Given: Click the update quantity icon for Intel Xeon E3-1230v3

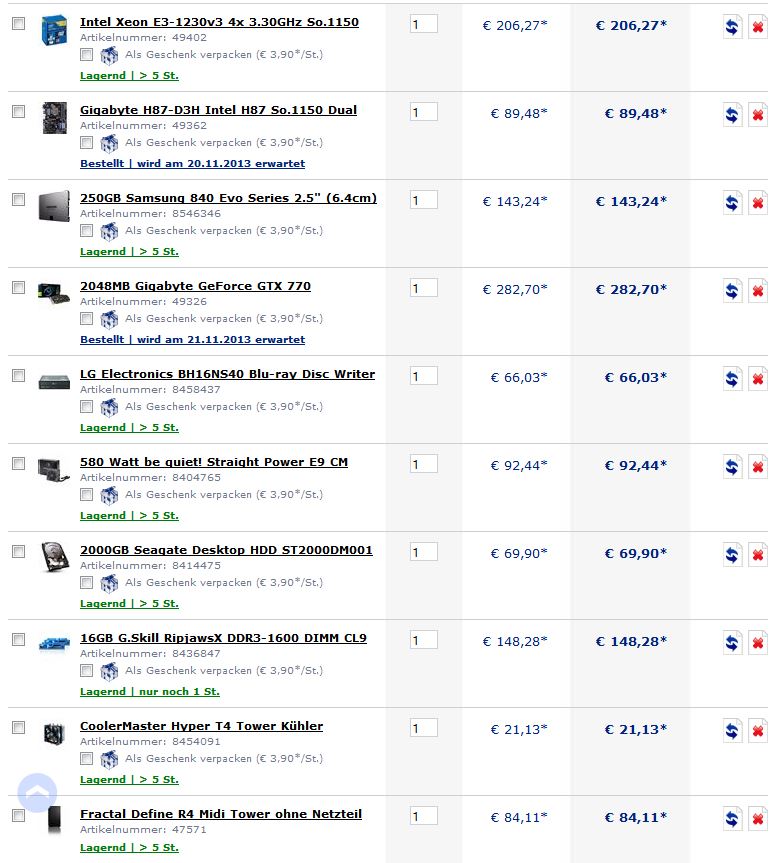Looking at the screenshot, I should [732, 27].
